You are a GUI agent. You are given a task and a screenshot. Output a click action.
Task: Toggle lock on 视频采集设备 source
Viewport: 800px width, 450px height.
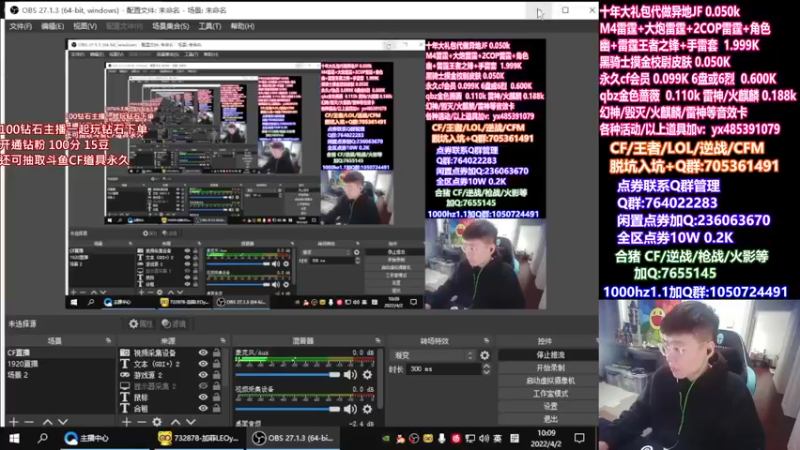click(217, 353)
